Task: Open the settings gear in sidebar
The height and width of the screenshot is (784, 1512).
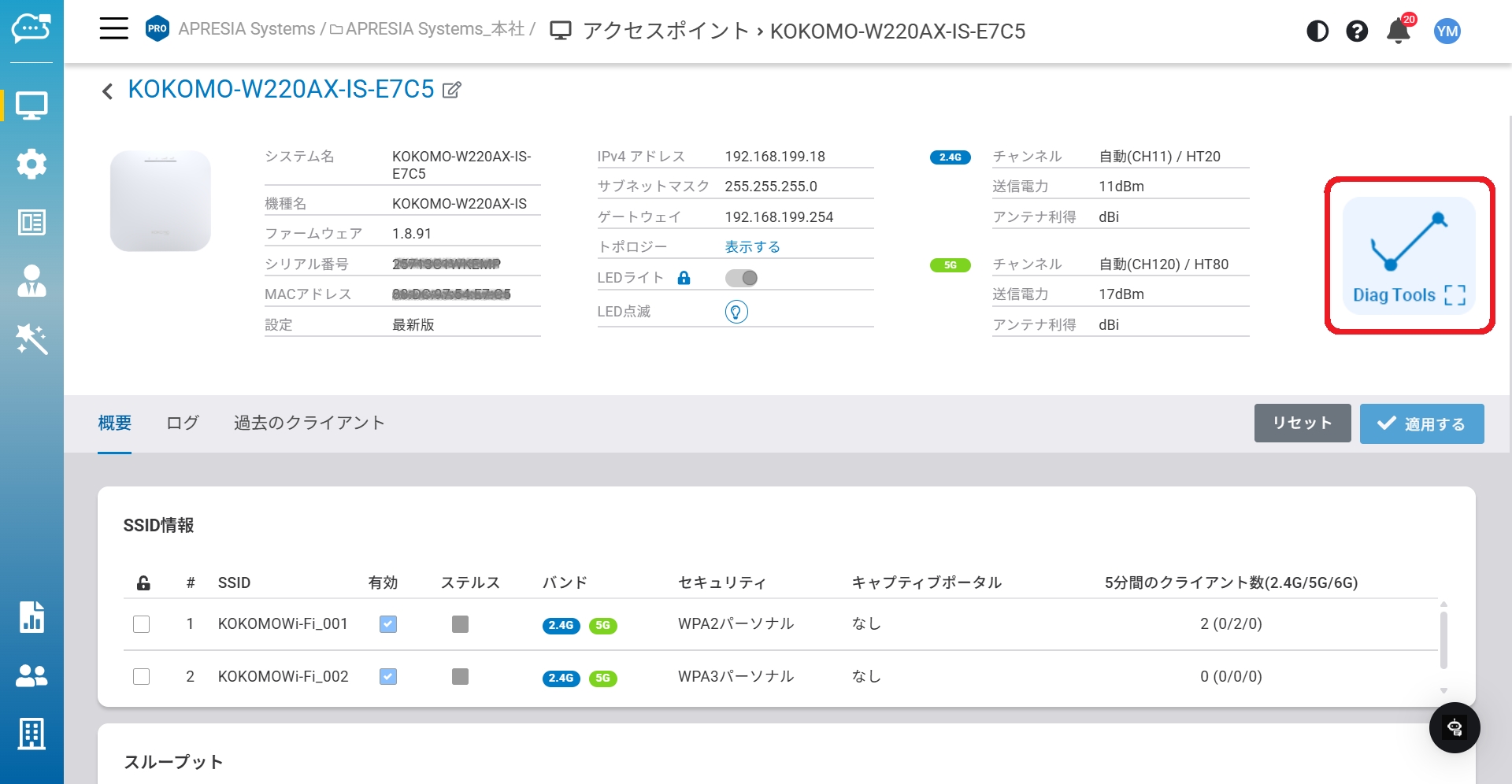Action: click(31, 164)
